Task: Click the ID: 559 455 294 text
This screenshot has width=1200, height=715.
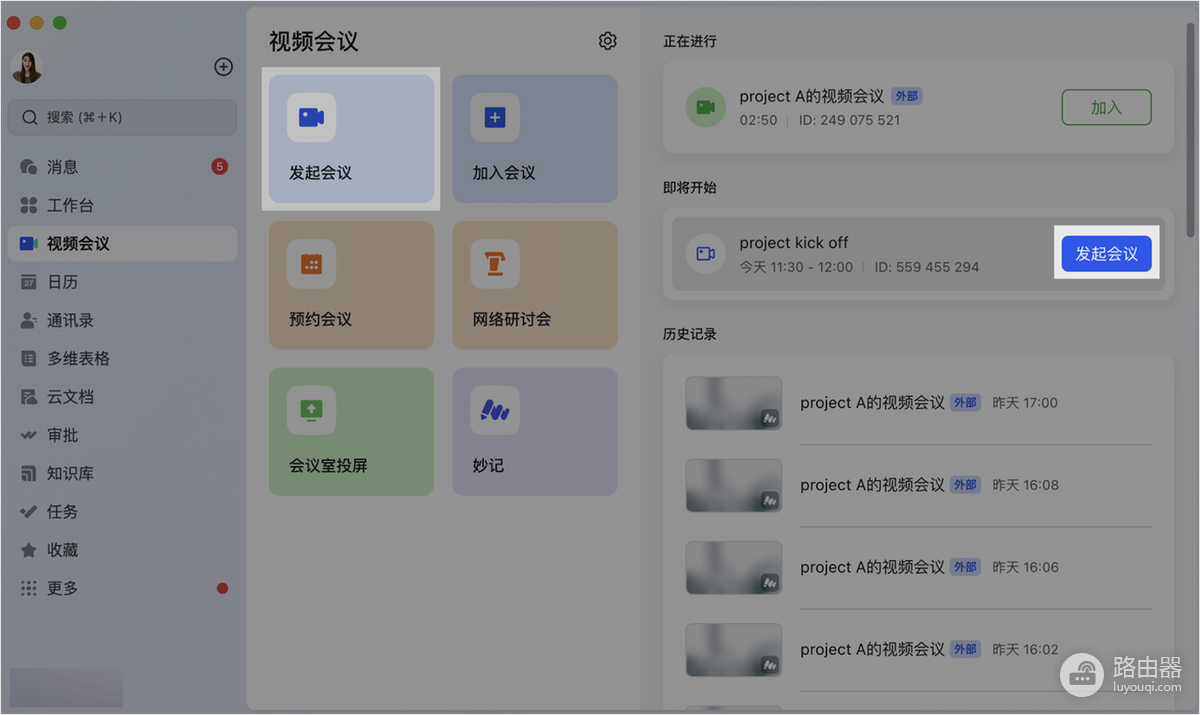Action: [927, 267]
